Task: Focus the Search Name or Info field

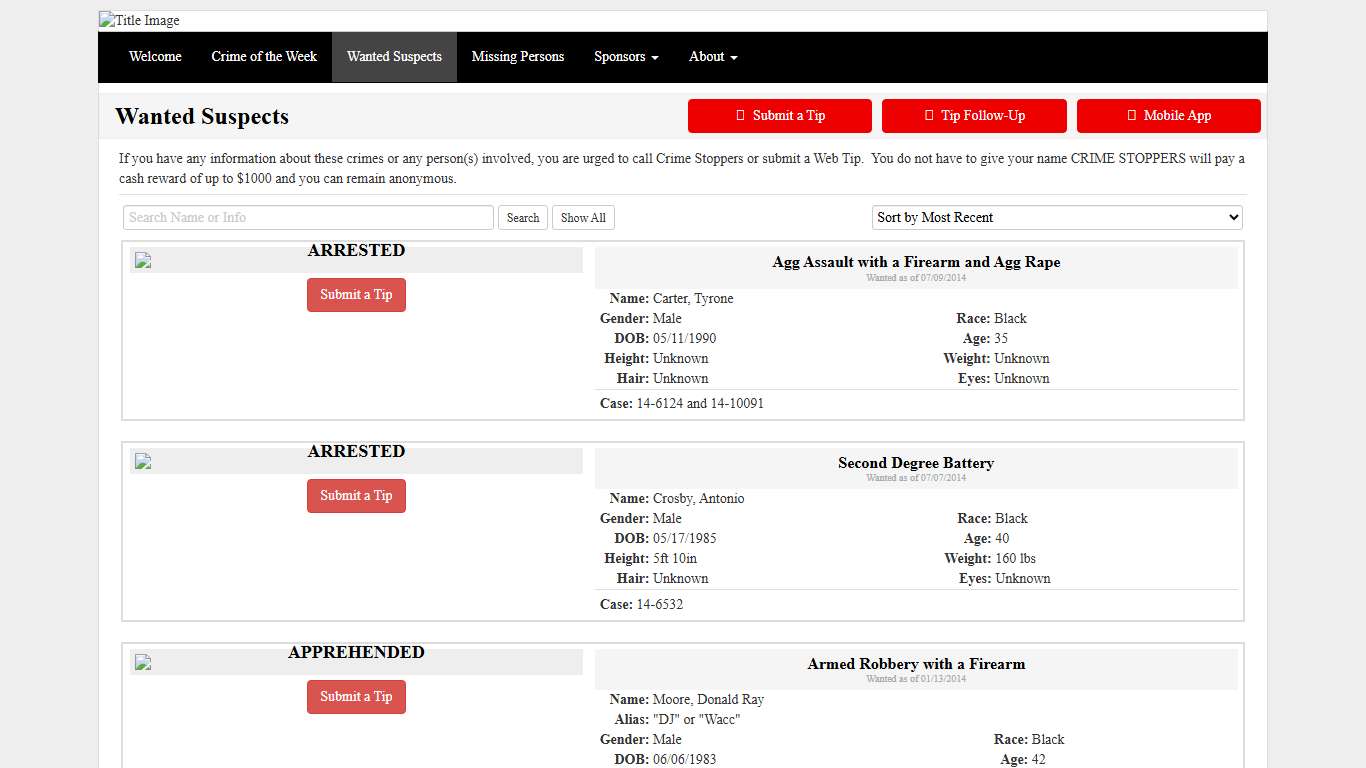Action: [x=308, y=218]
